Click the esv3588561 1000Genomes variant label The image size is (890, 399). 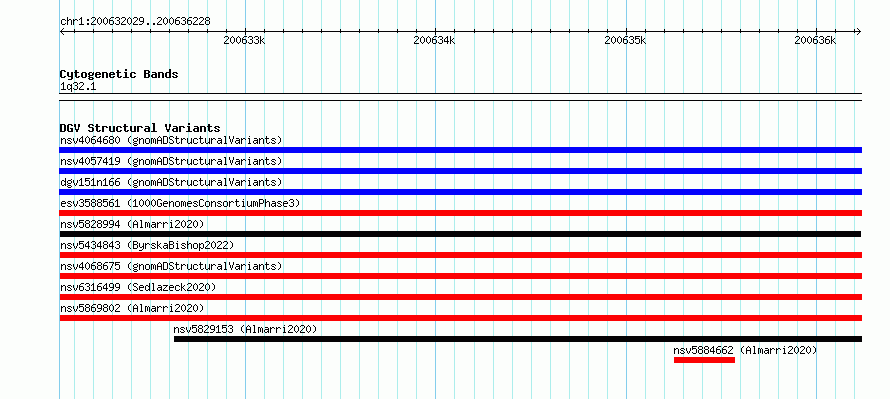180,203
